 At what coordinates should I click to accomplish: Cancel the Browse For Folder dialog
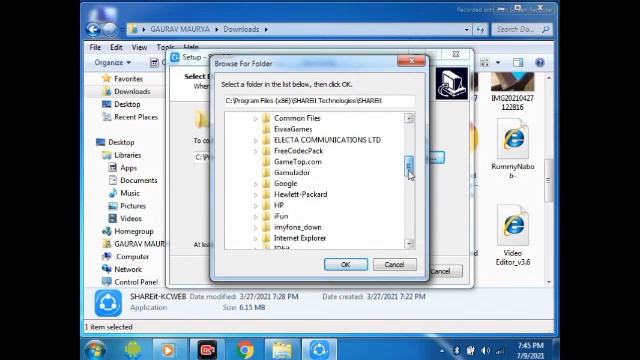coord(394,264)
